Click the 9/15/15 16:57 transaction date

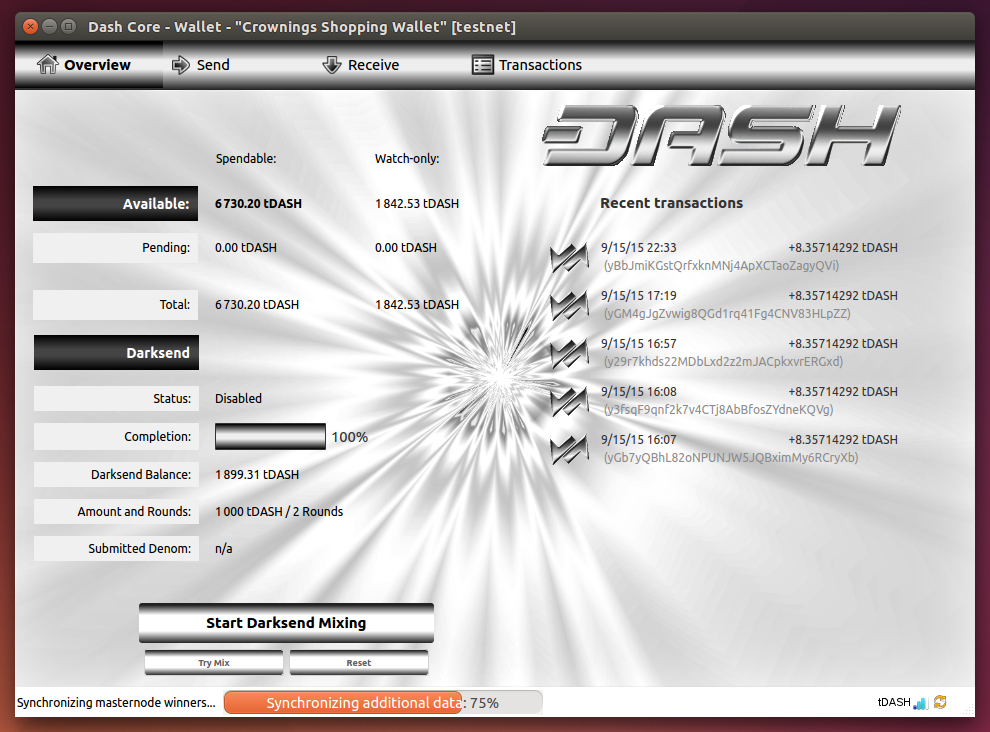tap(638, 344)
